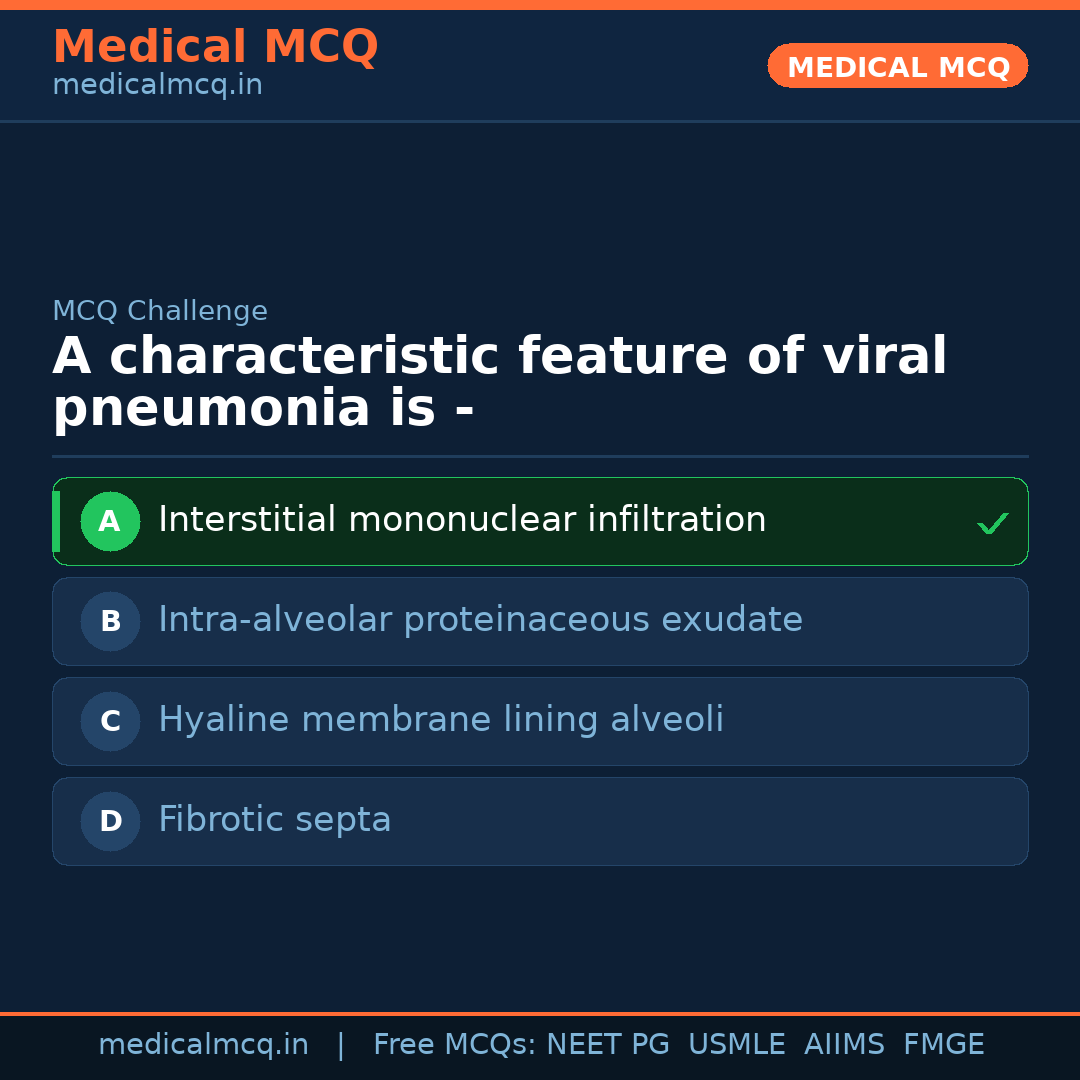The width and height of the screenshot is (1080, 1080).
Task: Select the B option letter circle
Action: click(110, 621)
